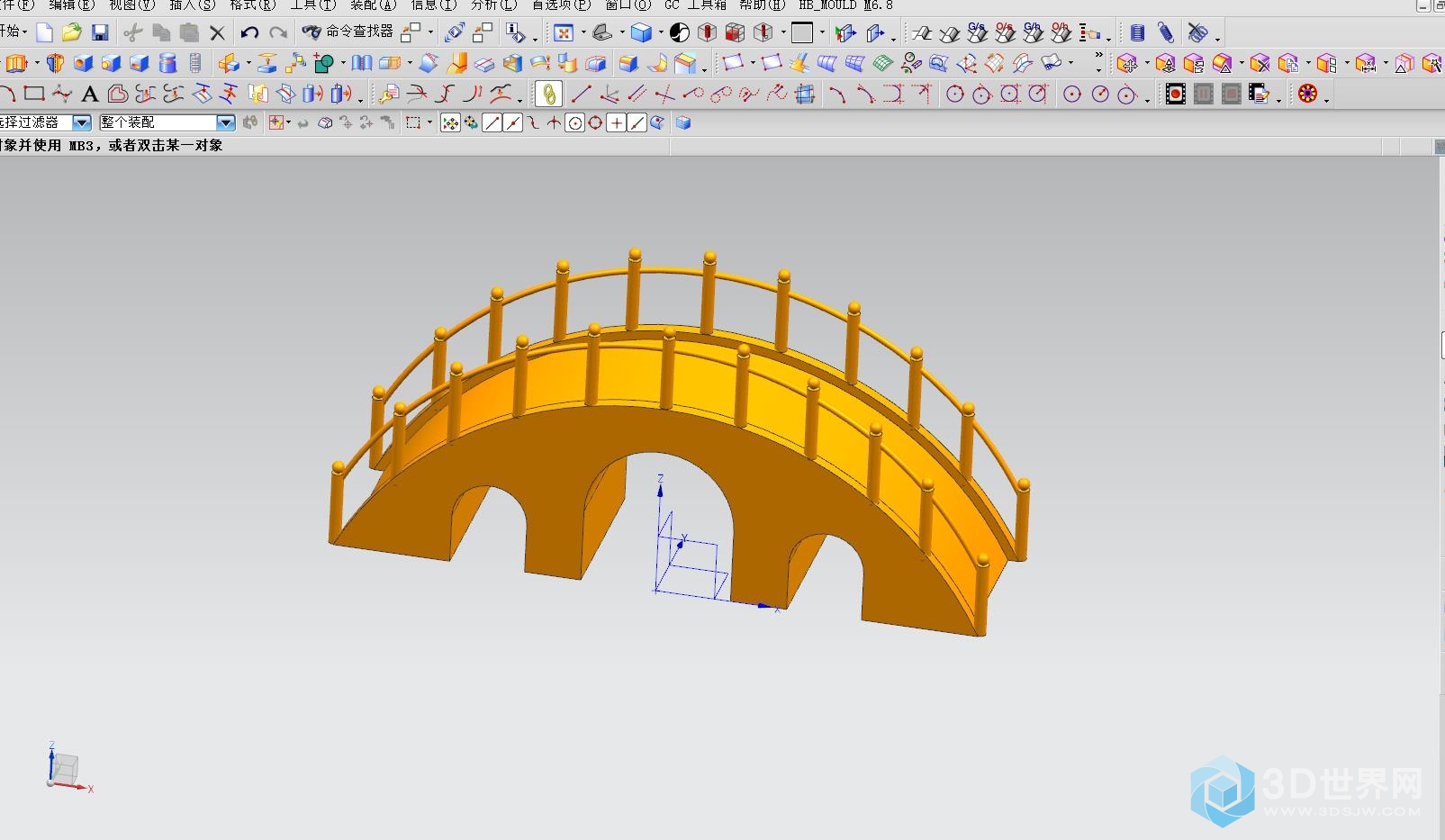
Task: Toggle Mid Point snap
Action: click(513, 123)
